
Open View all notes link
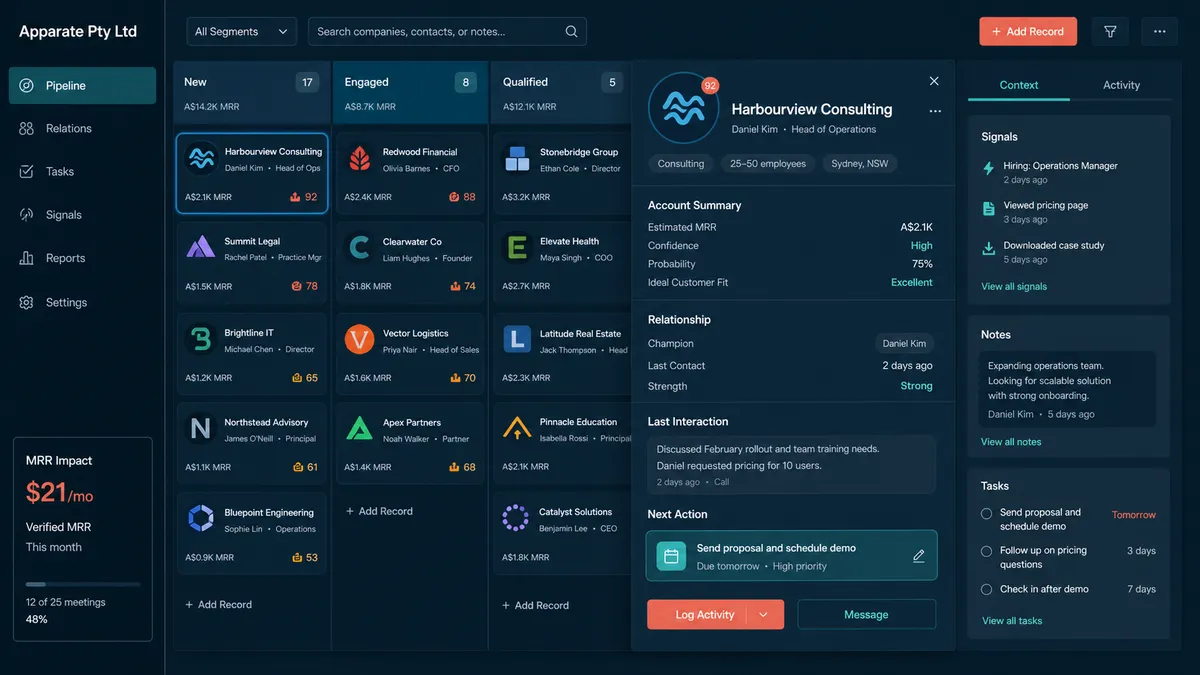(x=1011, y=442)
